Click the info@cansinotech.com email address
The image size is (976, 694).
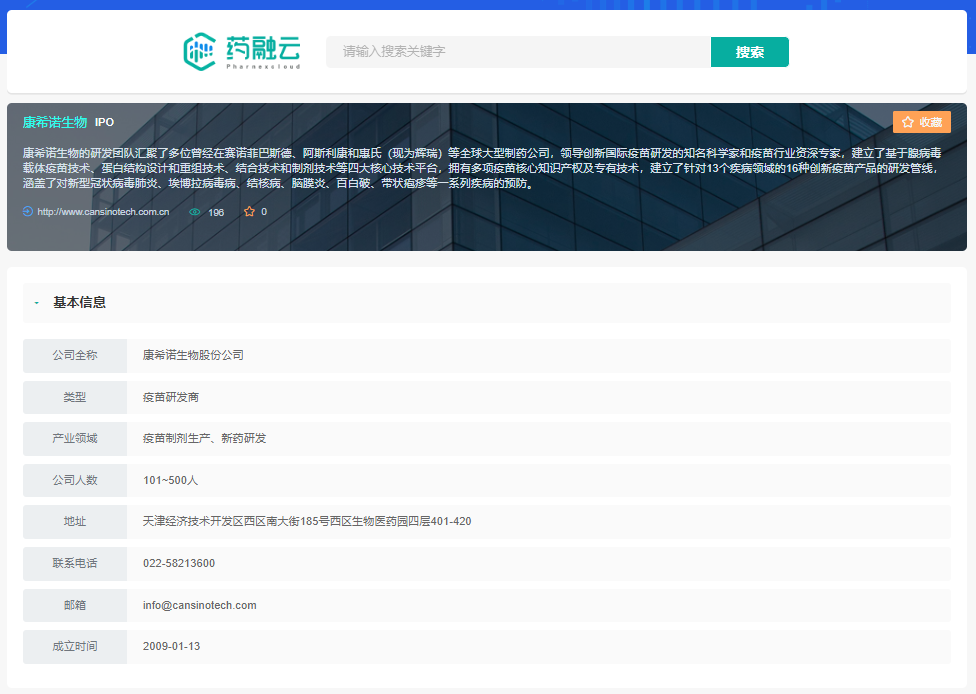click(200, 605)
